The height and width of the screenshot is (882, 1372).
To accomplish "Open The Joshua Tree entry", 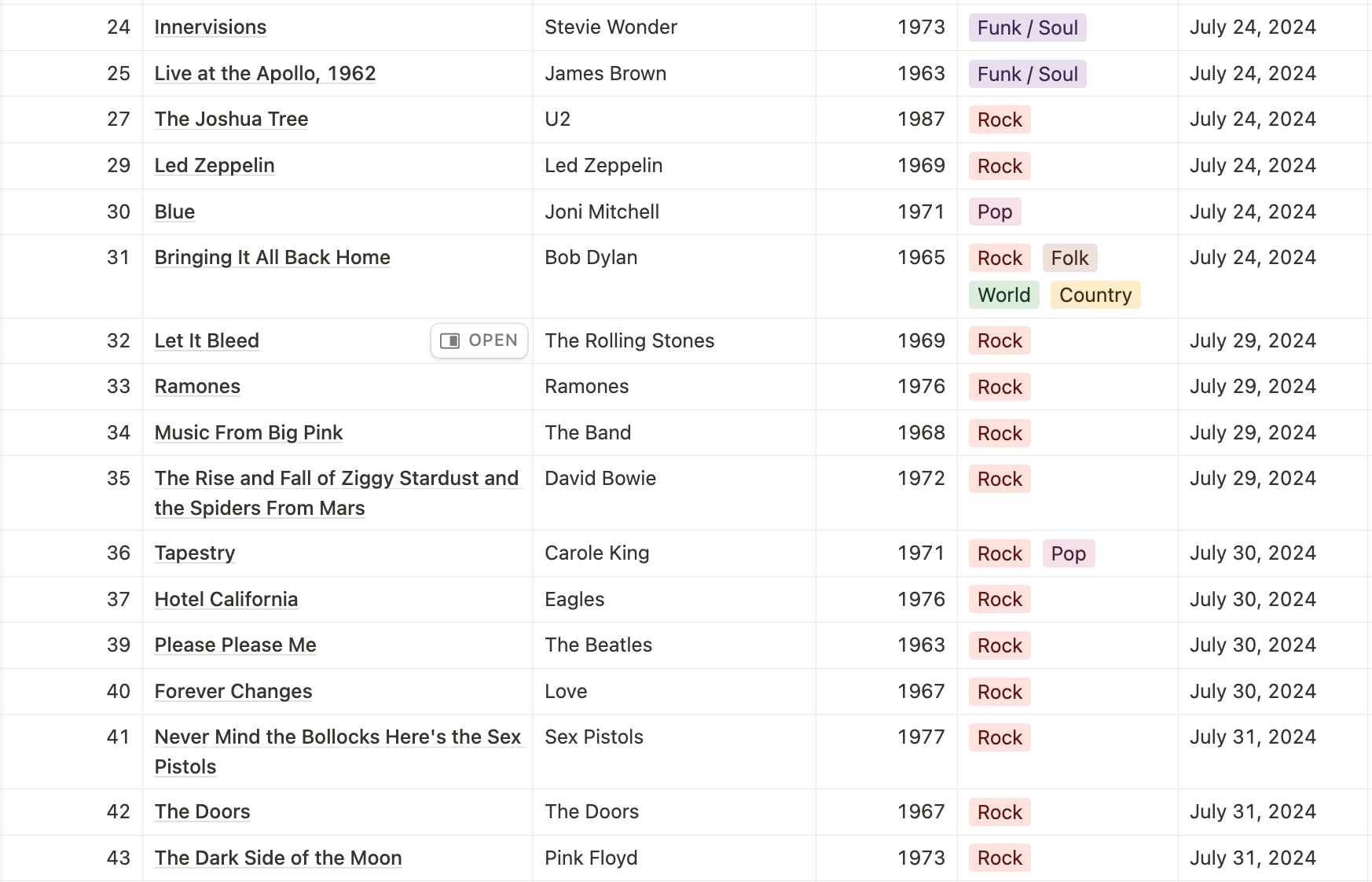I will point(231,119).
